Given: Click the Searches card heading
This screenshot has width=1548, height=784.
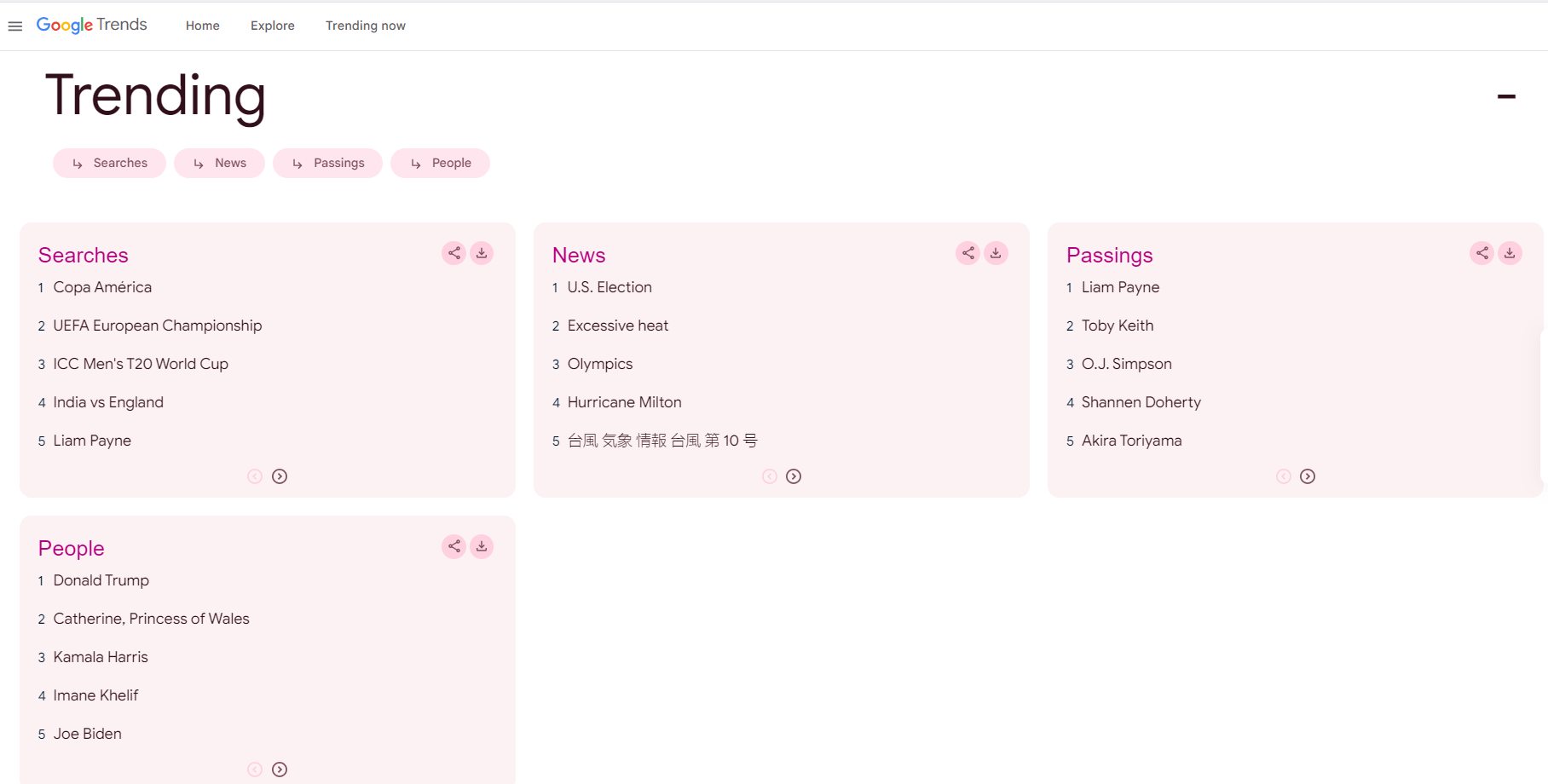Looking at the screenshot, I should pyautogui.click(x=84, y=255).
